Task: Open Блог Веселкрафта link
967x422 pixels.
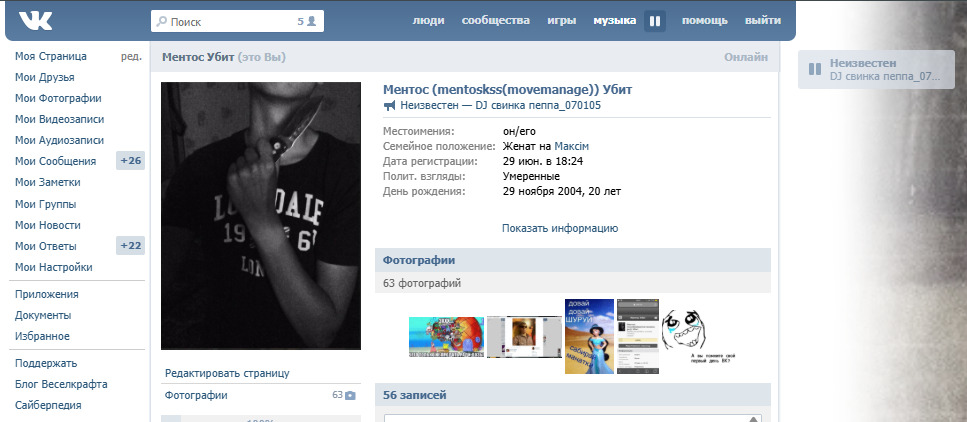Action: (61, 384)
